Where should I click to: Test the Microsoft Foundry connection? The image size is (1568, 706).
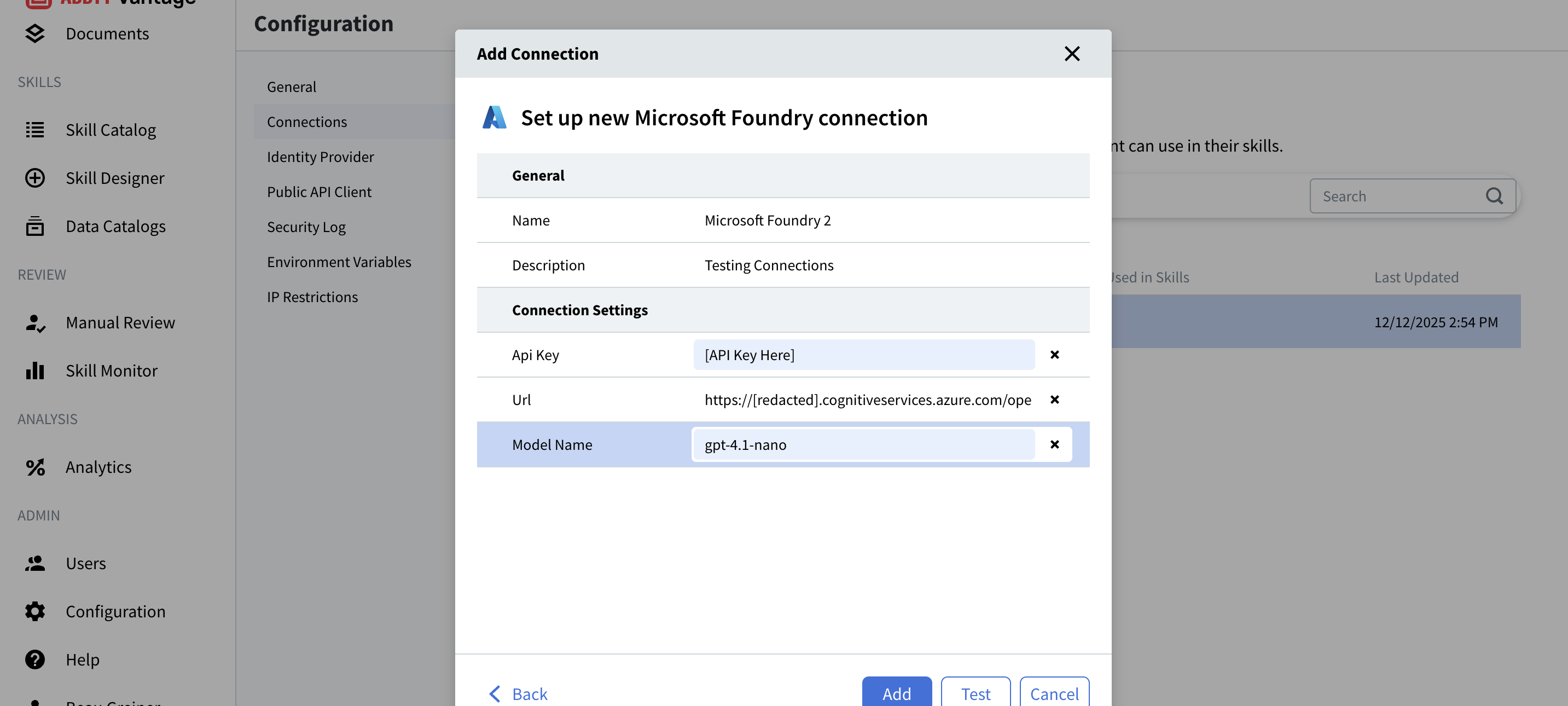[x=975, y=693]
